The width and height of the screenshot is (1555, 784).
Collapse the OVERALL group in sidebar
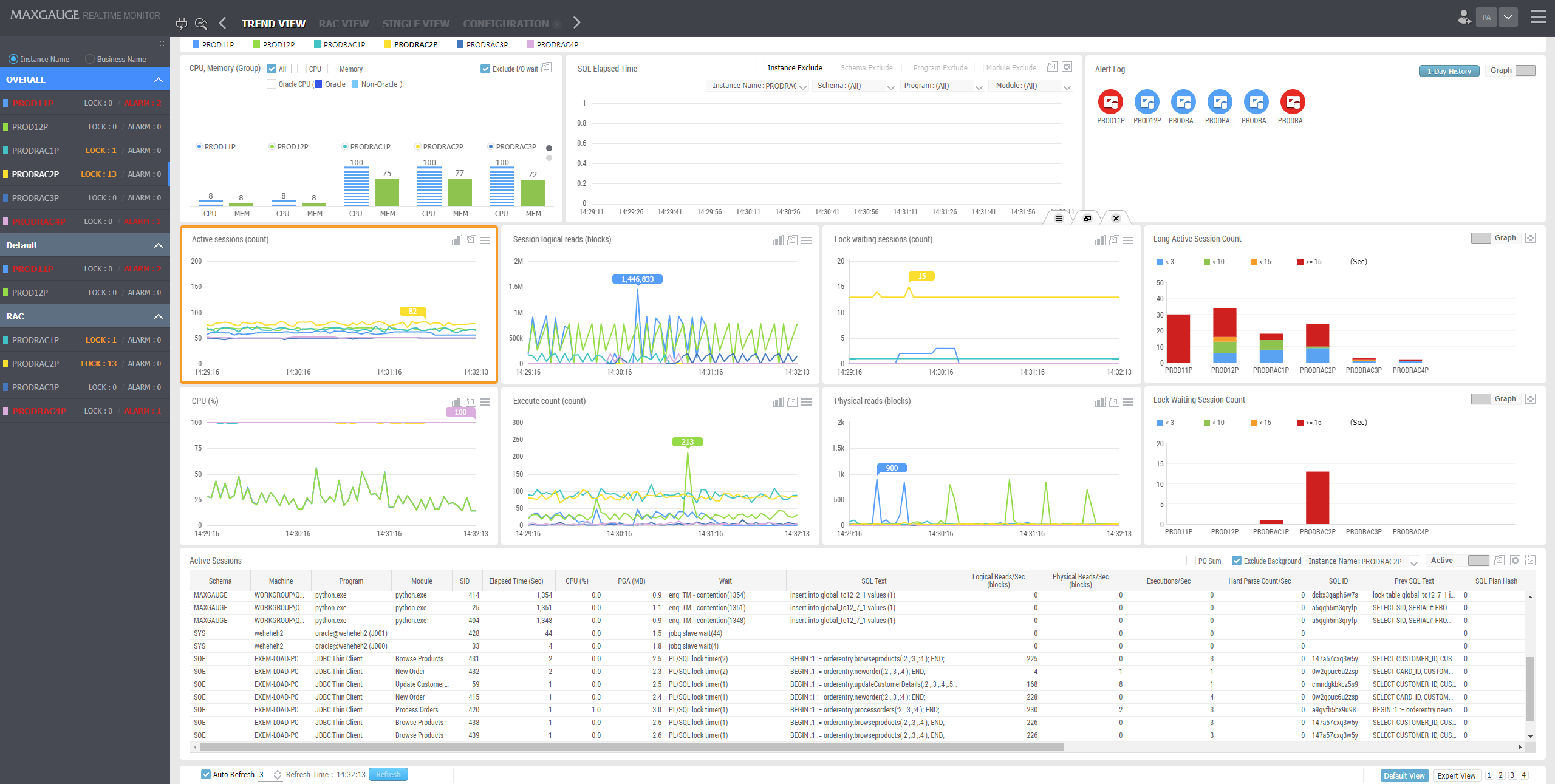(159, 80)
